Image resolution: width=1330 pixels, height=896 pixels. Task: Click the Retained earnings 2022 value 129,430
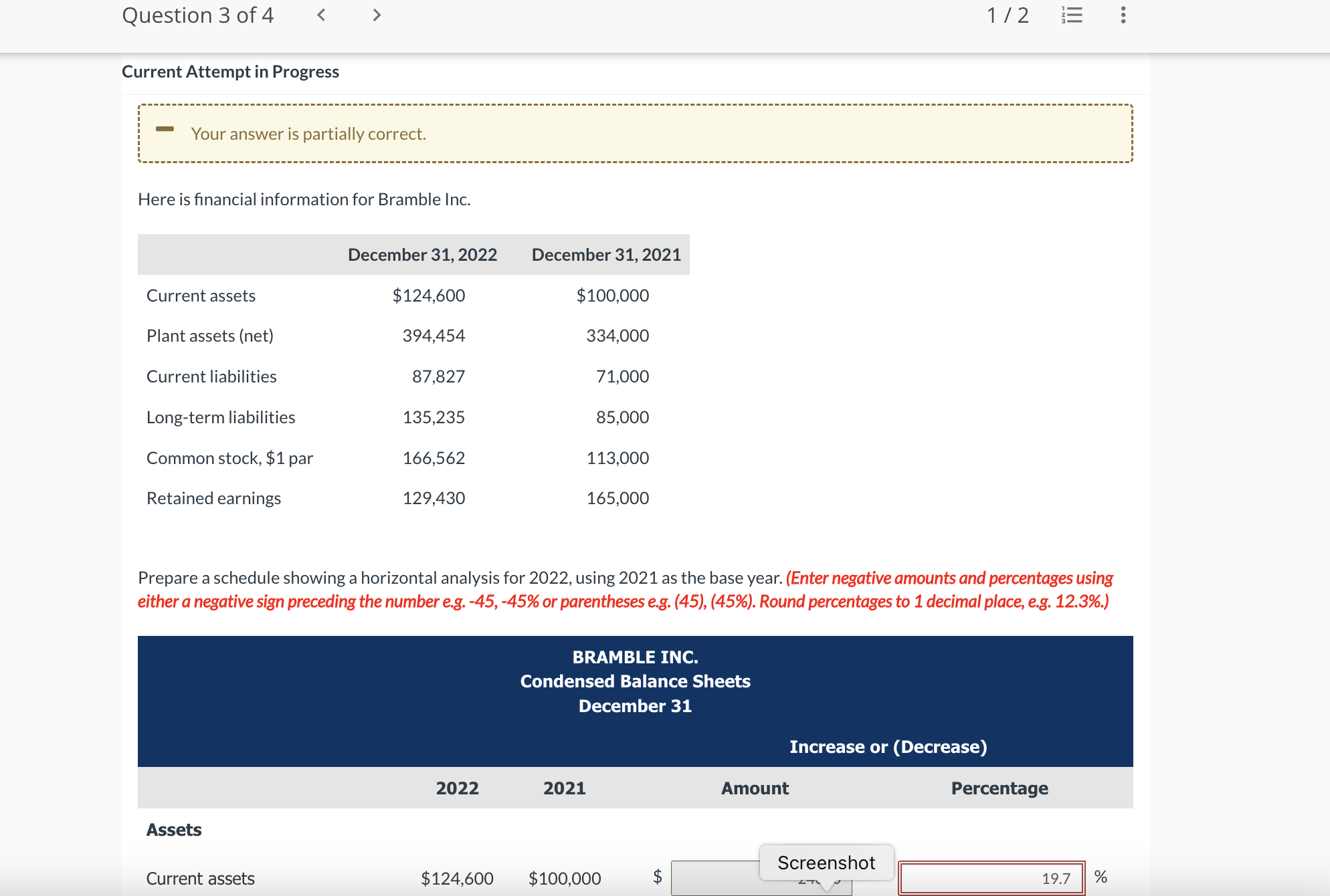click(x=434, y=498)
